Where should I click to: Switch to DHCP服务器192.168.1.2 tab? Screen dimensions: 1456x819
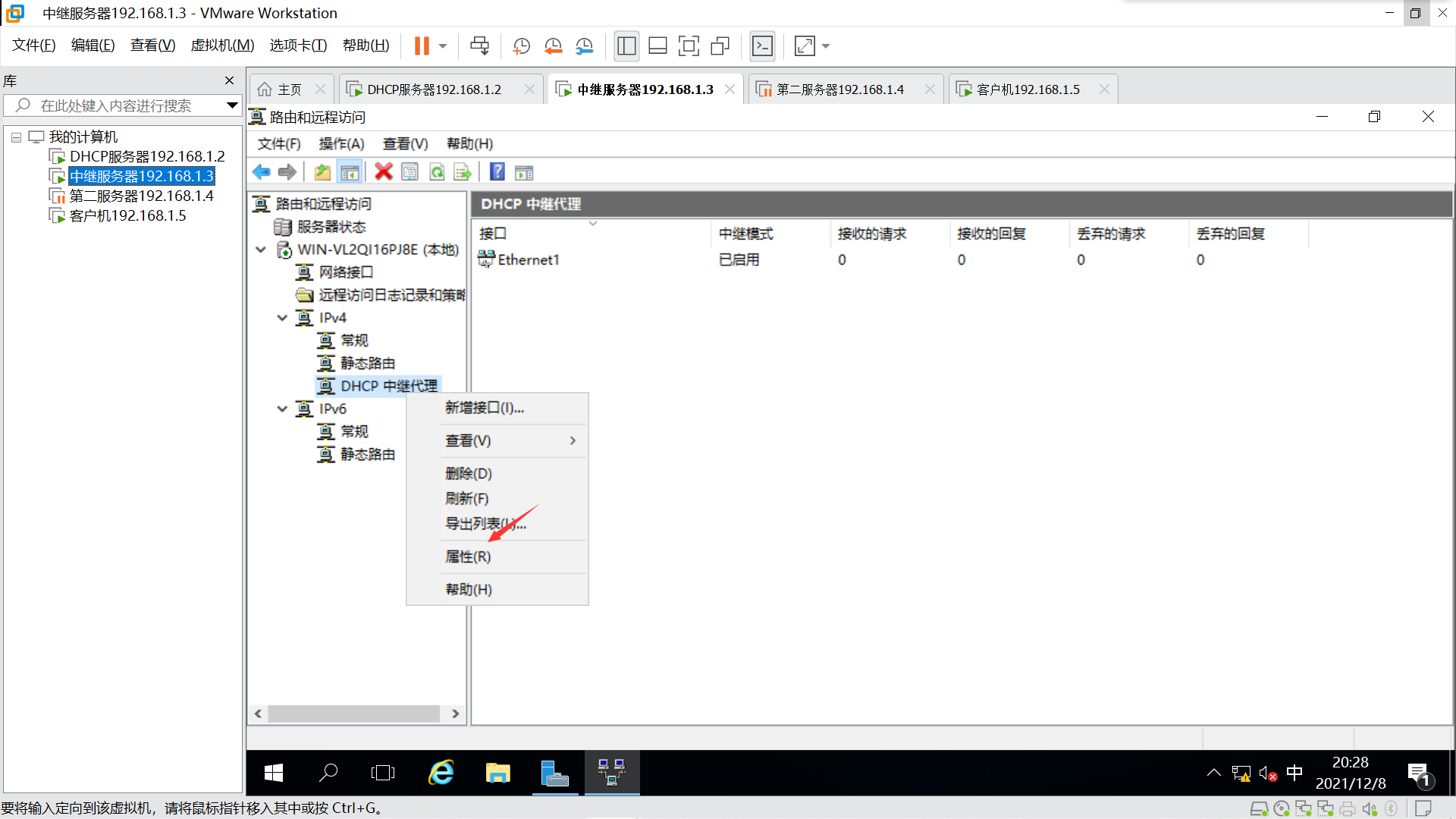[x=434, y=89]
